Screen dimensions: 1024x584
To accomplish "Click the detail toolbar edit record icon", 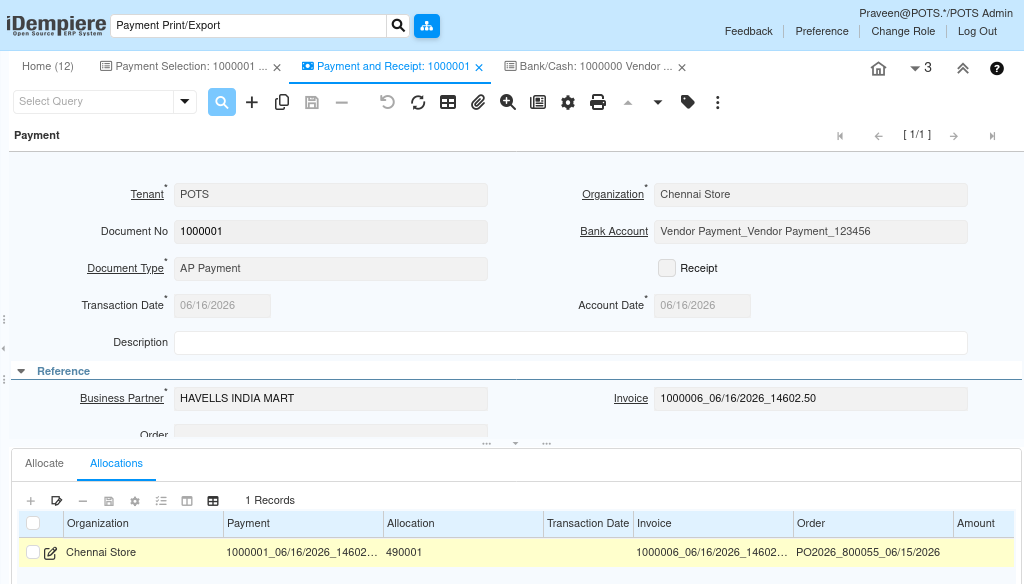I will pyautogui.click(x=57, y=501).
